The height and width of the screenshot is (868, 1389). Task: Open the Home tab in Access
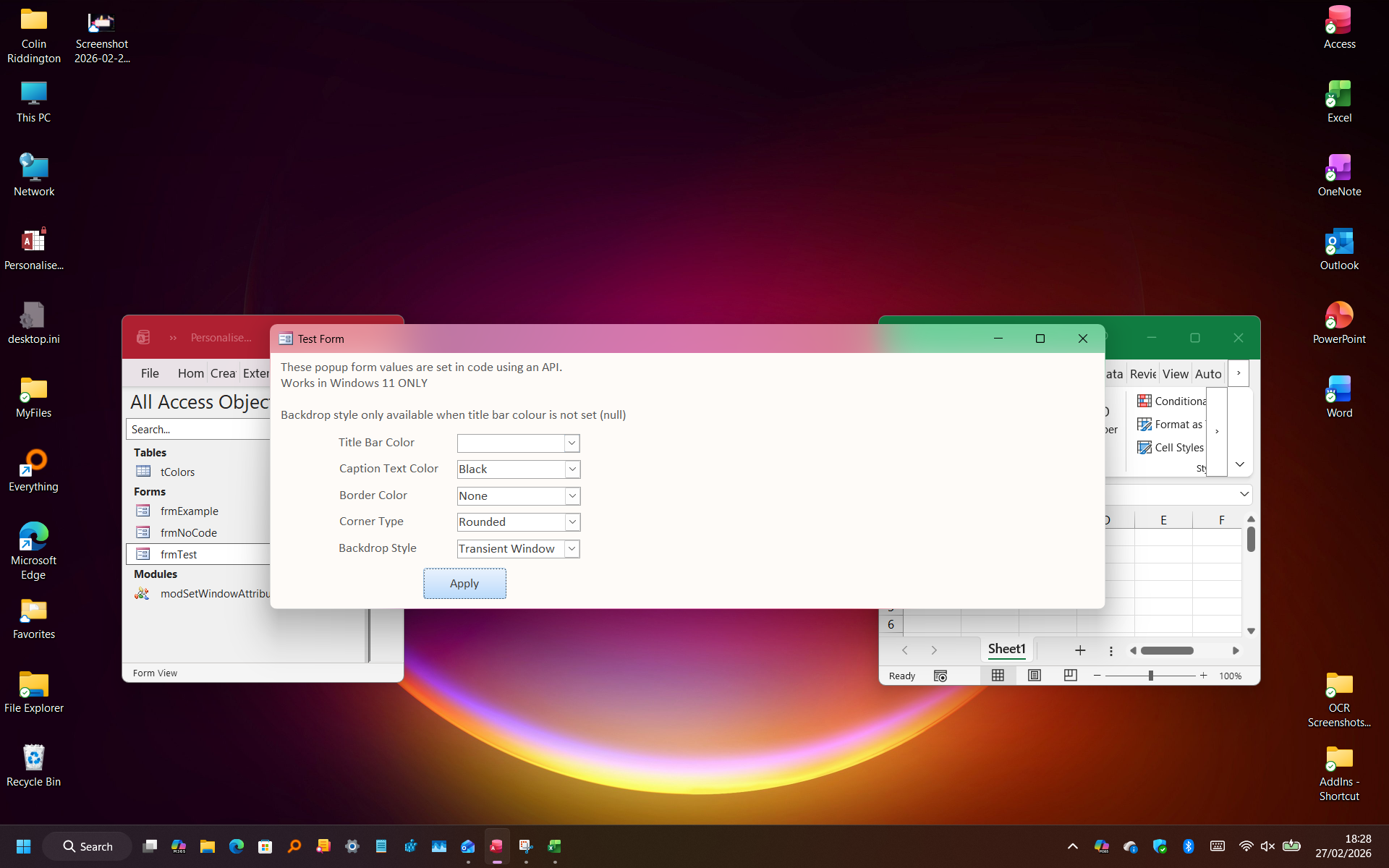point(191,373)
